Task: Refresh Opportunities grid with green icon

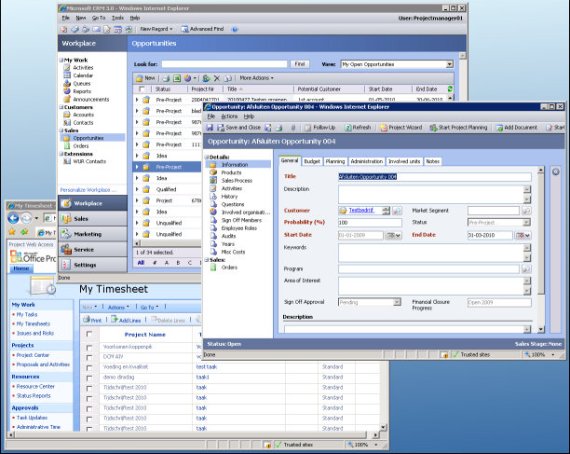Action: (450, 89)
